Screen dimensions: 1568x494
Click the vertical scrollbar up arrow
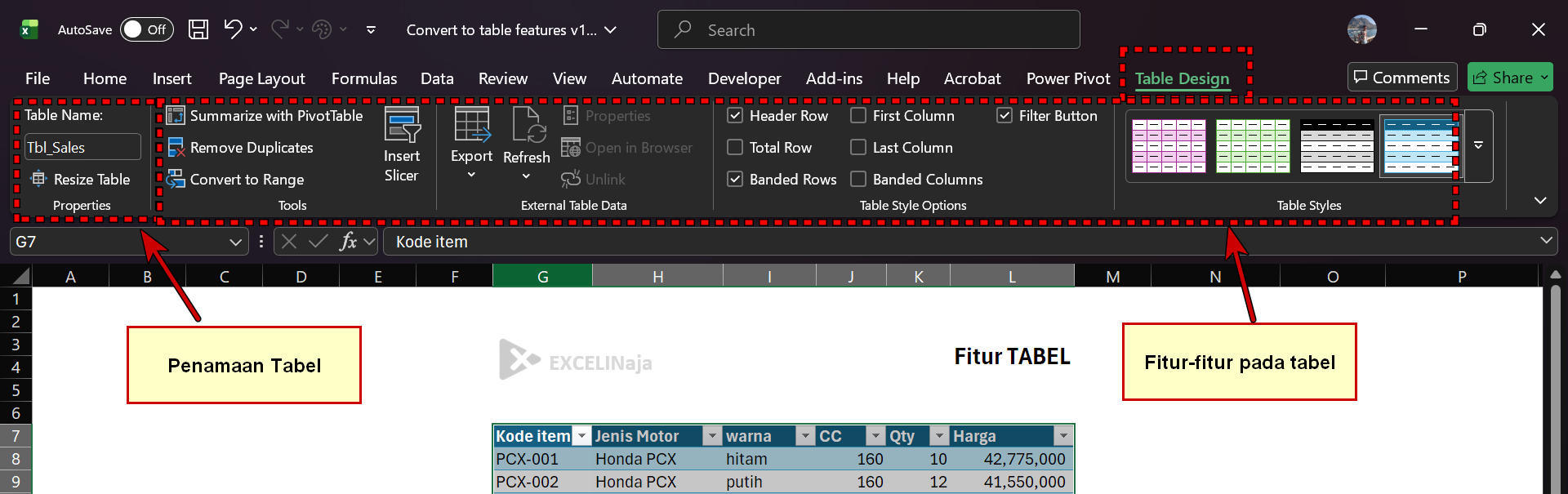(1555, 275)
